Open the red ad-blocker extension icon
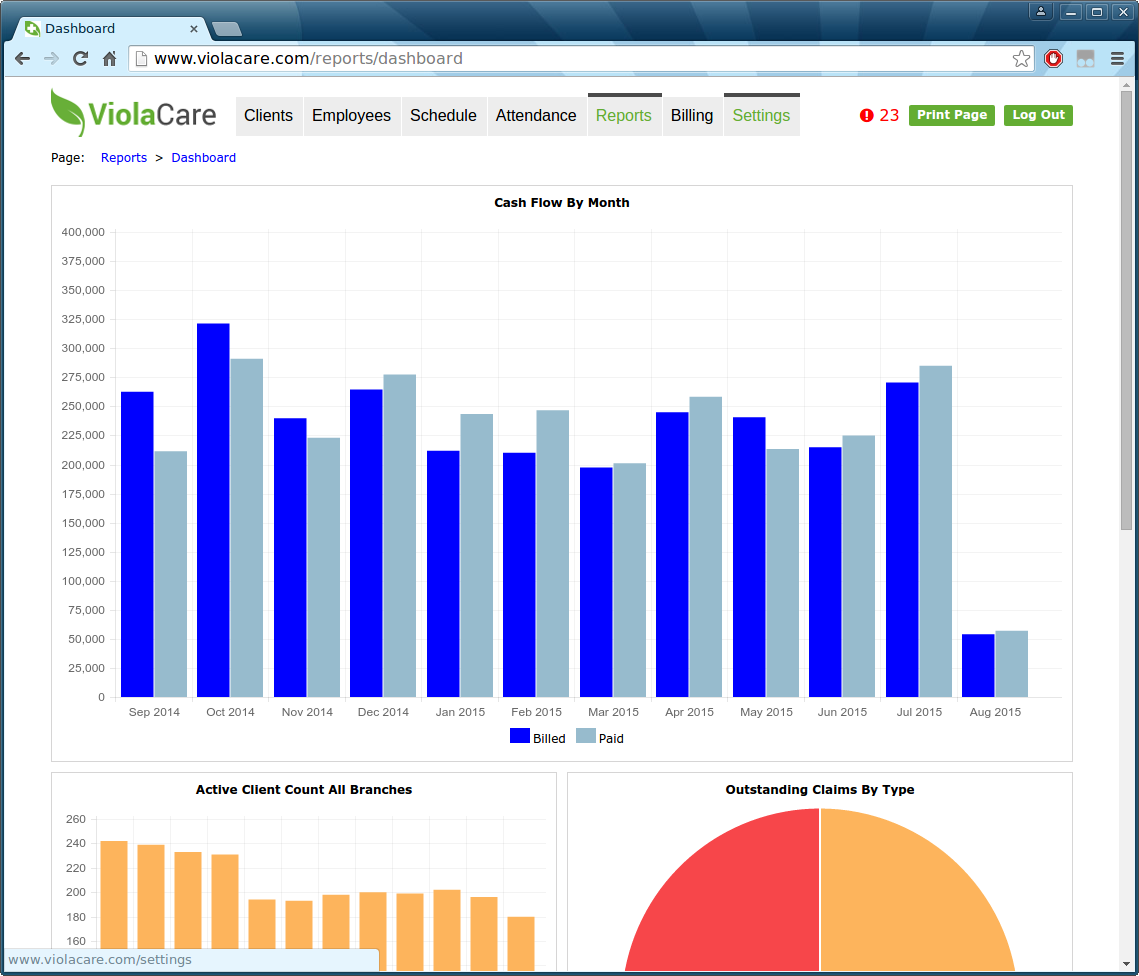The height and width of the screenshot is (976, 1139). pyautogui.click(x=1053, y=59)
